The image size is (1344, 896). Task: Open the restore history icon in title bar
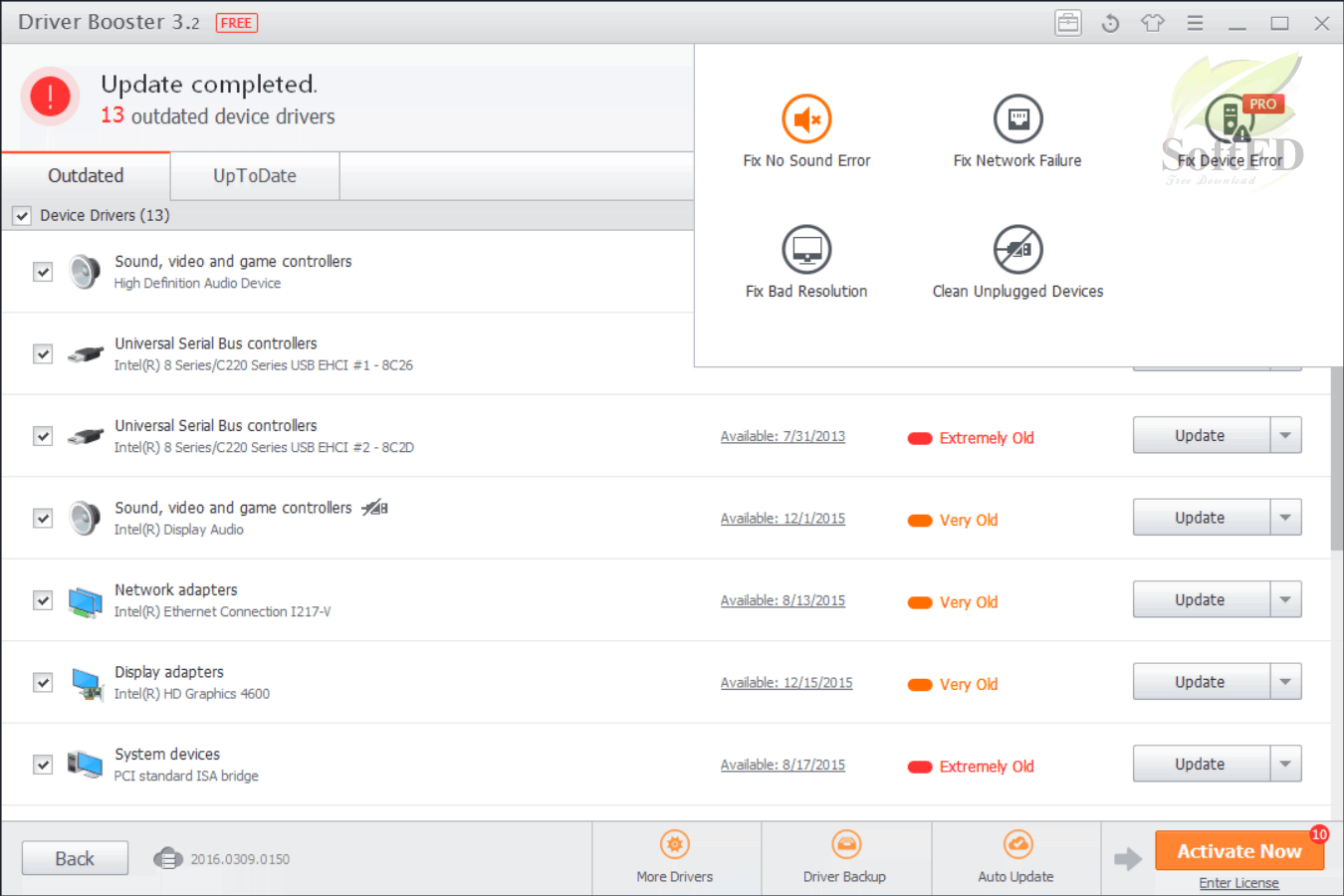click(1111, 23)
